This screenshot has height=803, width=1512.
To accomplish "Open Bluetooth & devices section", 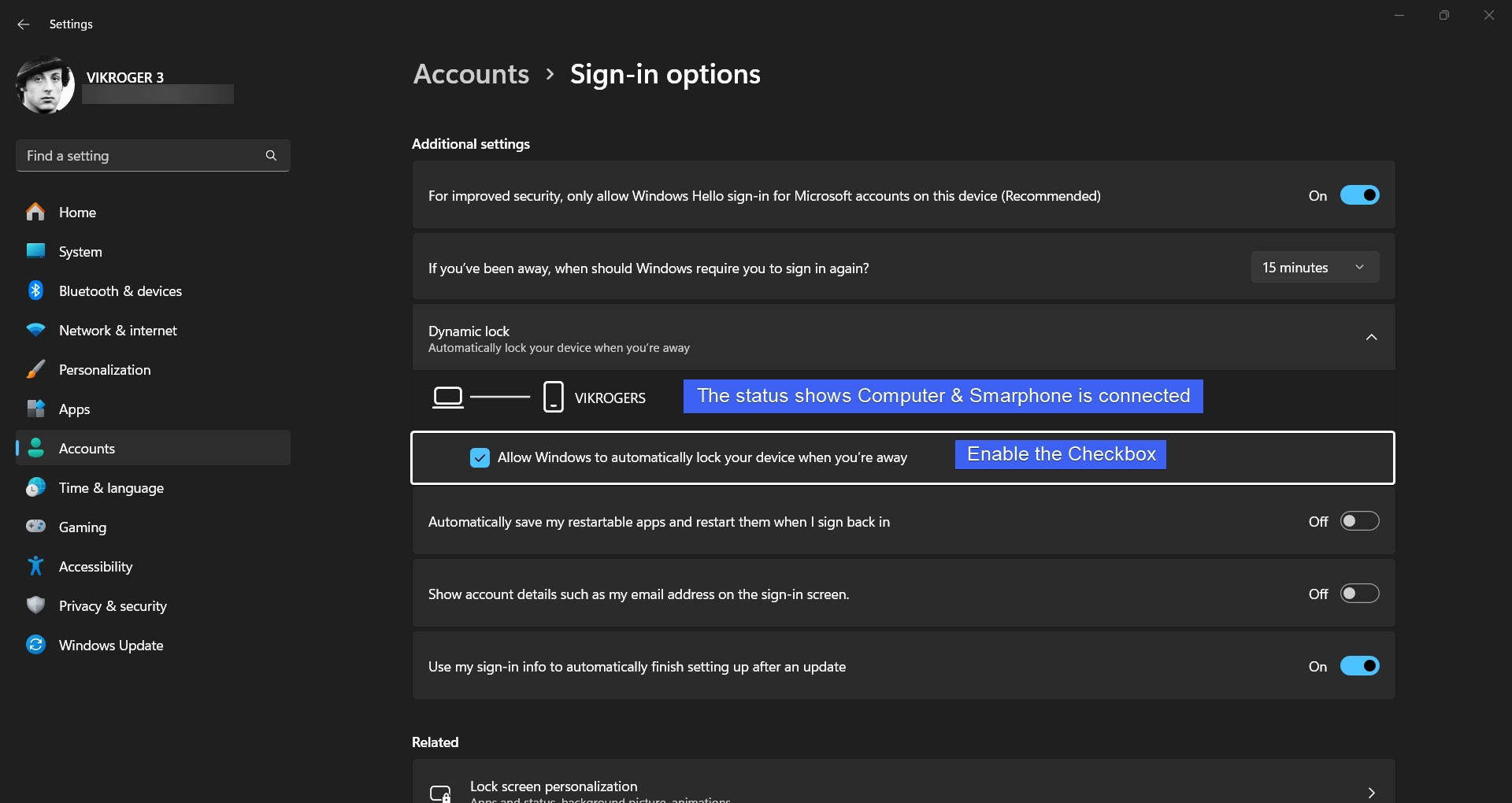I will (x=153, y=290).
